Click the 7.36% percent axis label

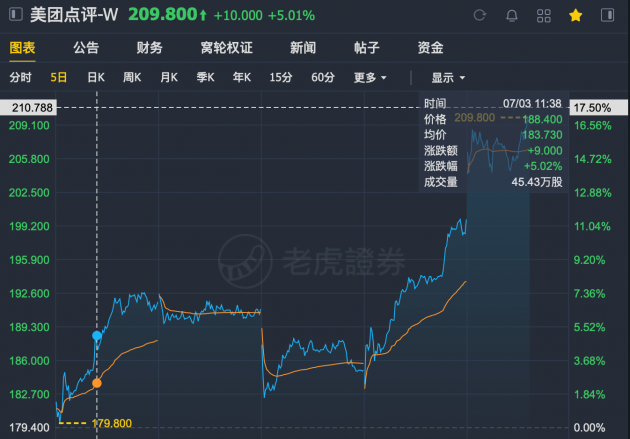pos(589,294)
